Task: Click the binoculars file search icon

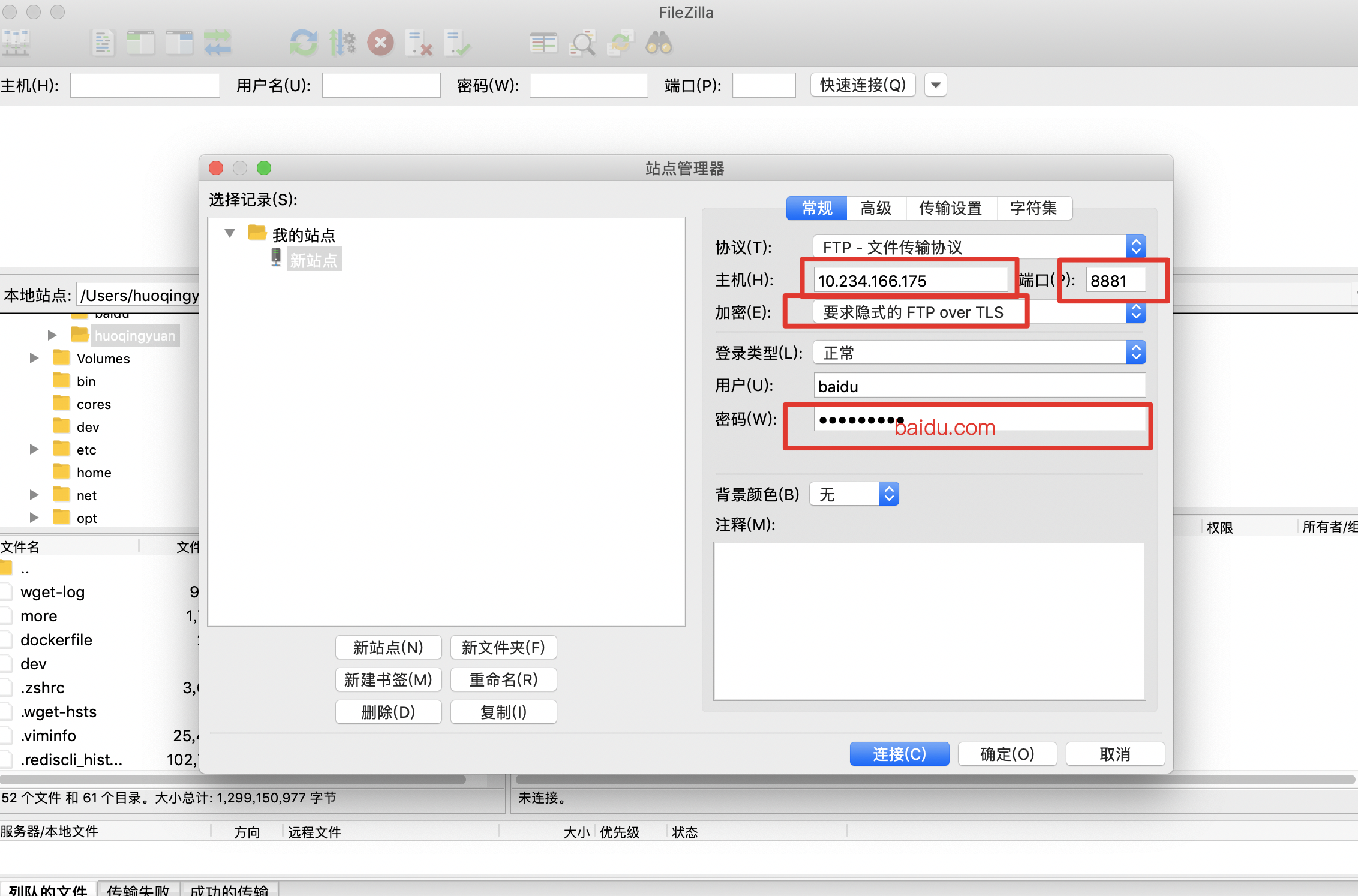Action: point(659,43)
